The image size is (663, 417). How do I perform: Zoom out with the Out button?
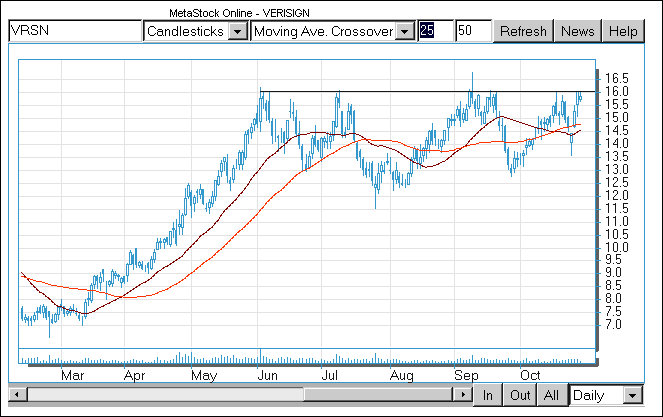click(x=520, y=395)
